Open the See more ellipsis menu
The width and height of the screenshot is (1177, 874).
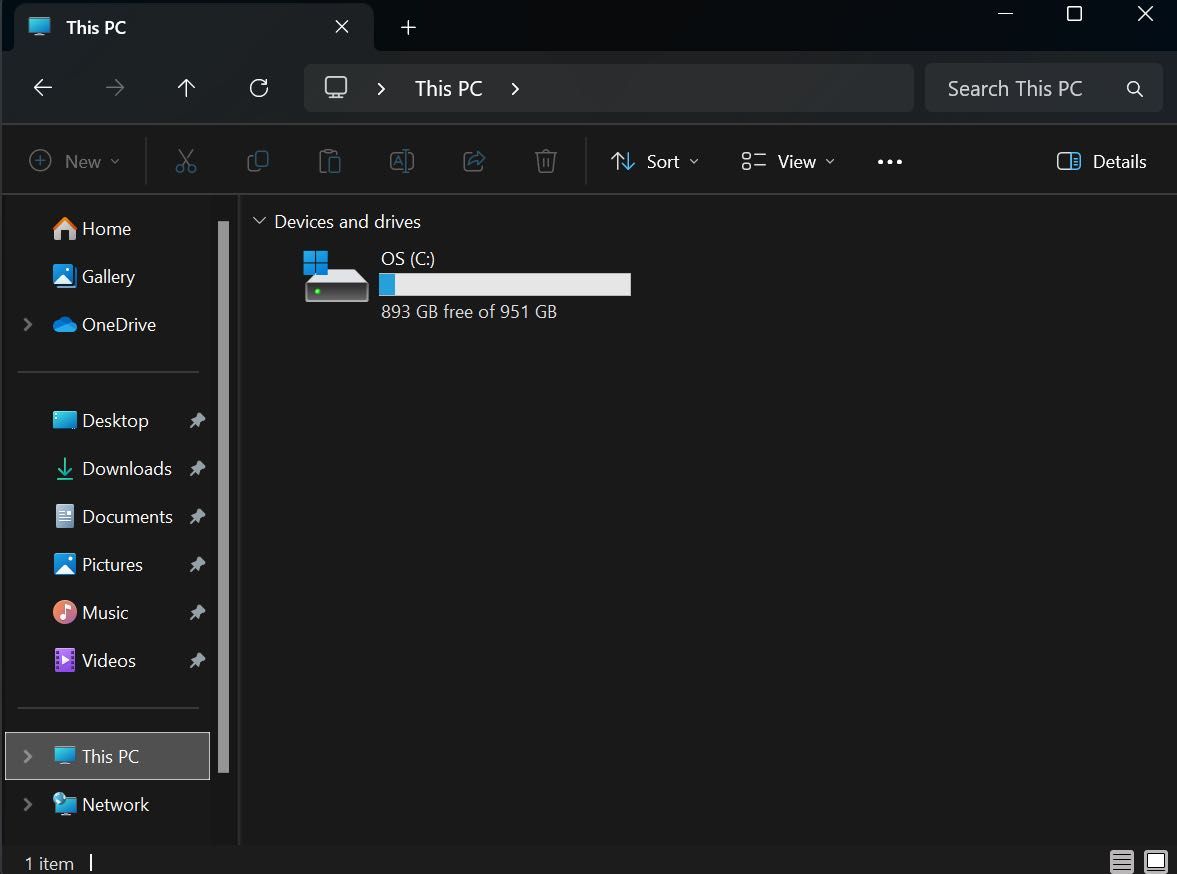pos(890,161)
